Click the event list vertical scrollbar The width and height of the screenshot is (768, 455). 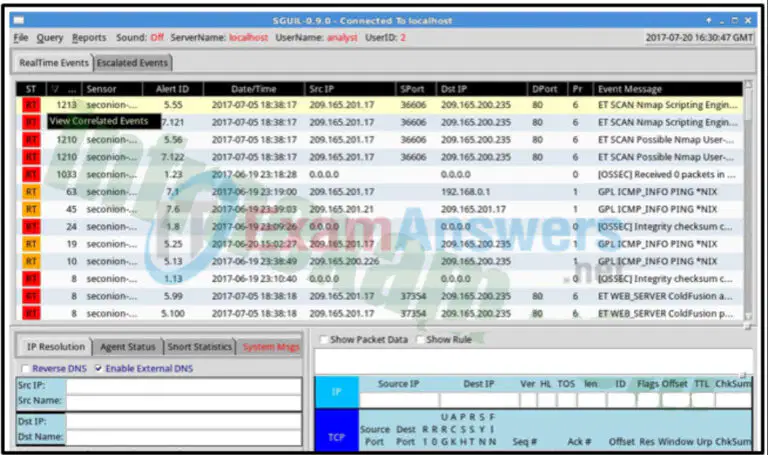[748, 201]
